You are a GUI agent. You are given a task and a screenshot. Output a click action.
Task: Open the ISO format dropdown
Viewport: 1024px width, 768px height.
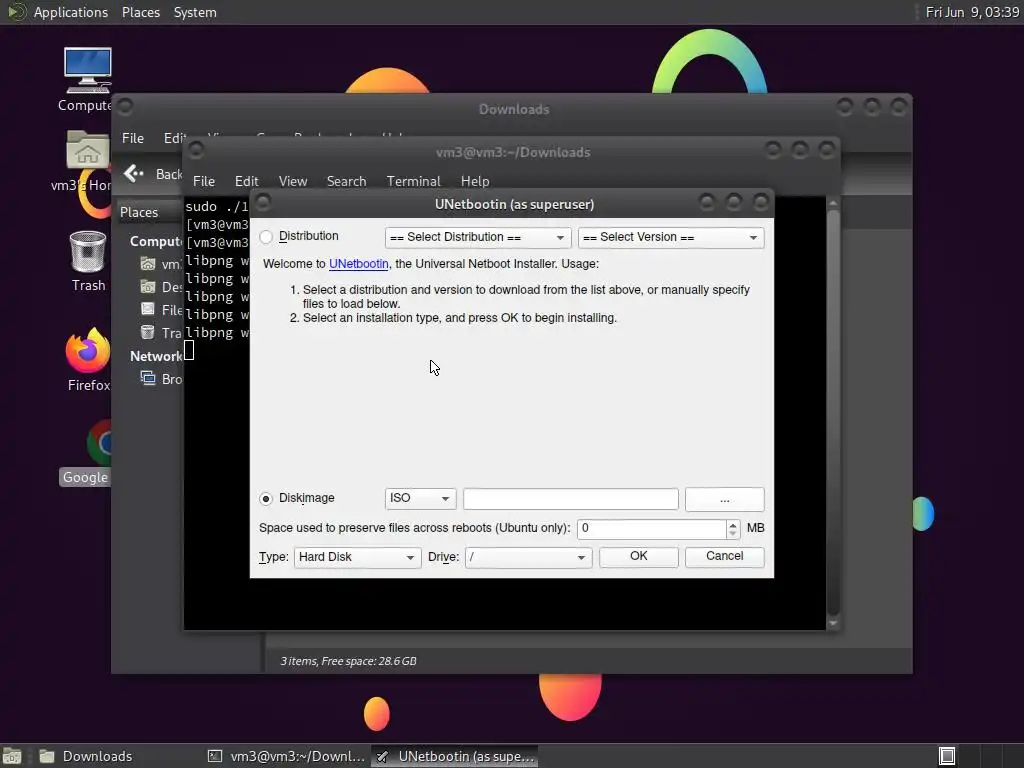coord(421,498)
